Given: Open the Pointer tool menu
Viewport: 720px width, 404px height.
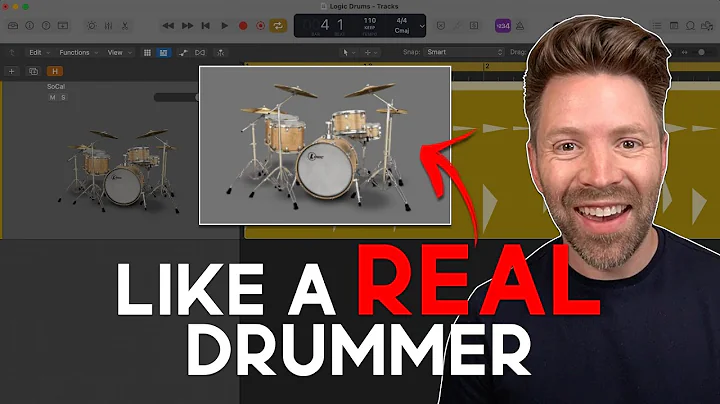Looking at the screenshot, I should [349, 53].
